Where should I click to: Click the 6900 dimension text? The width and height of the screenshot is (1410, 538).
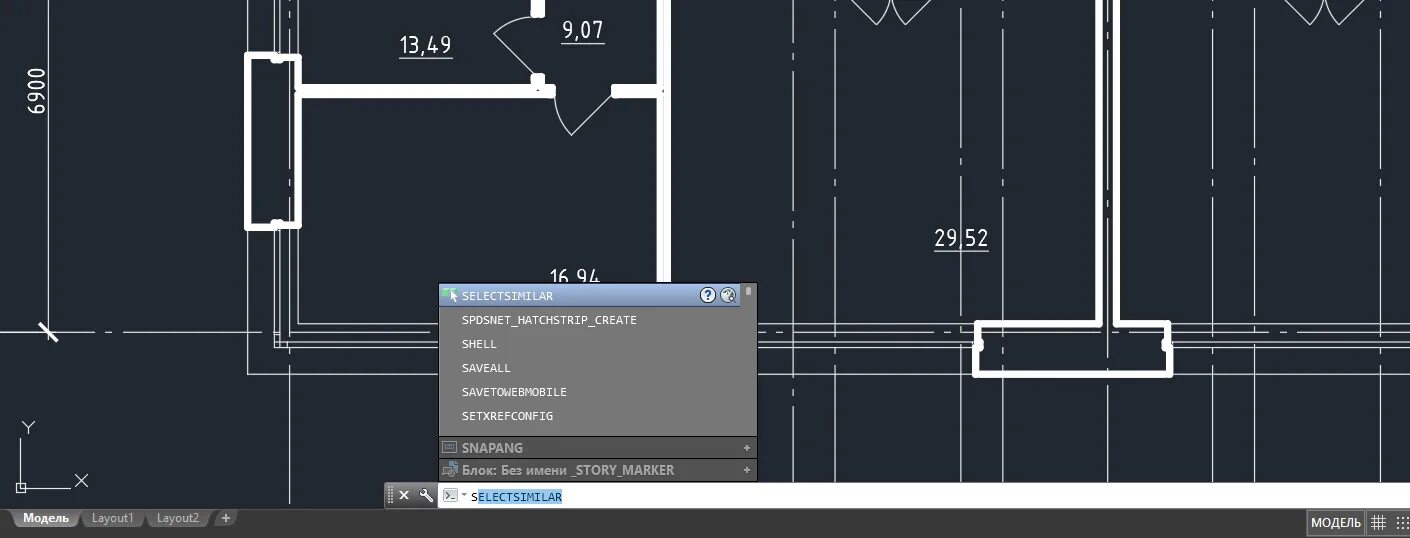tap(37, 91)
